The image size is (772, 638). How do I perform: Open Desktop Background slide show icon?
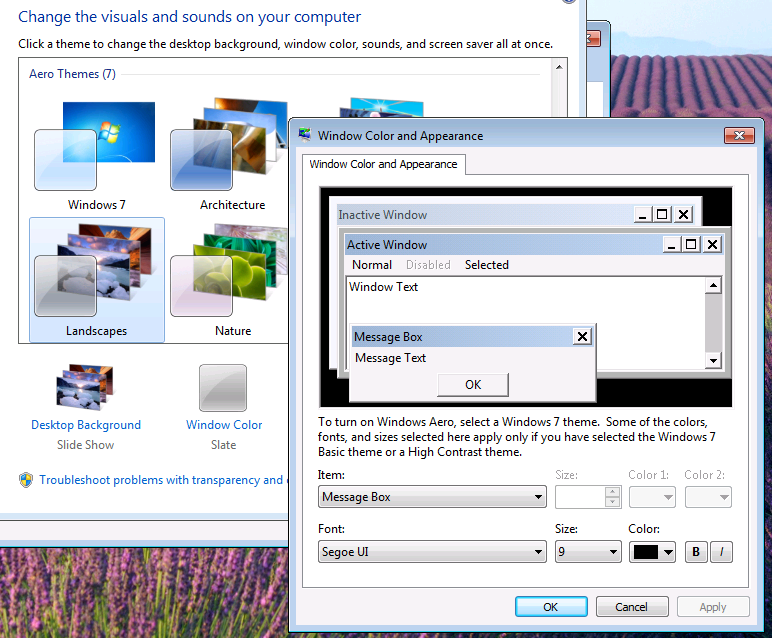[85, 387]
